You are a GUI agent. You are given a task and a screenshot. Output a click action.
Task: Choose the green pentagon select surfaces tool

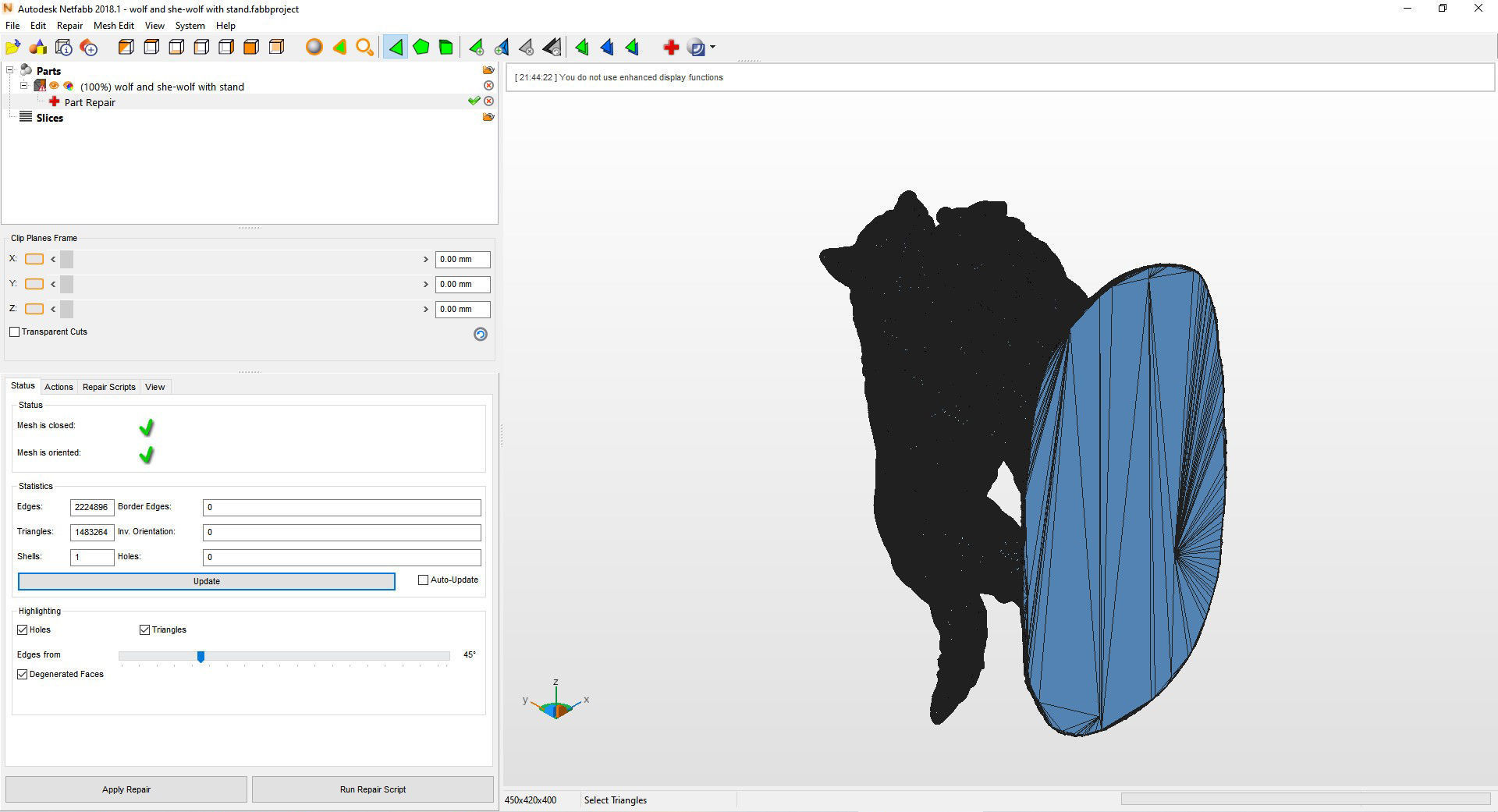[421, 48]
